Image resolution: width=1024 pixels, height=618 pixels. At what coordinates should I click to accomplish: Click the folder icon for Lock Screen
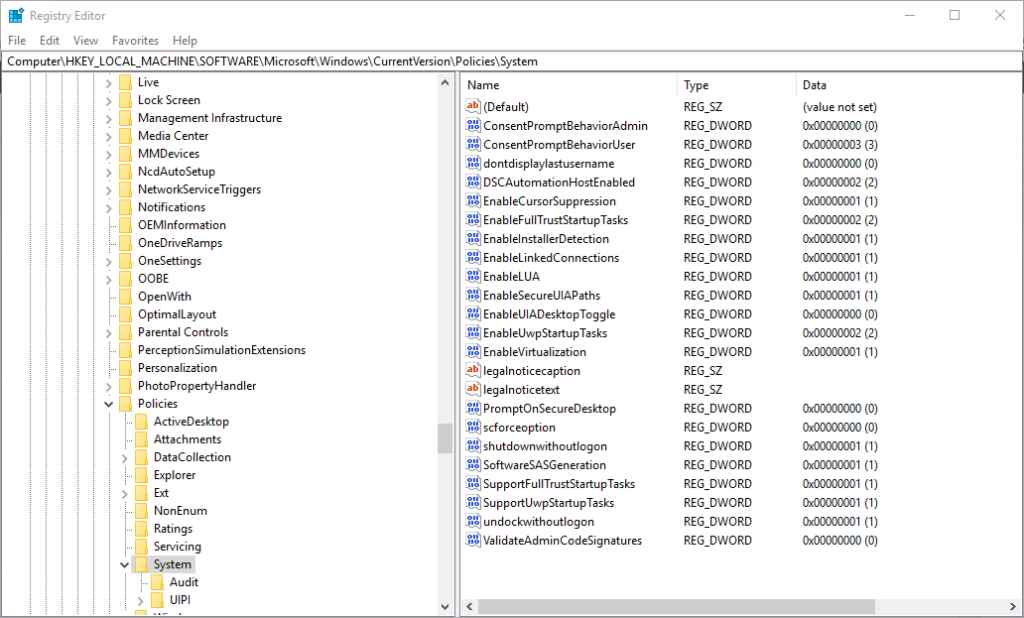tap(125, 100)
